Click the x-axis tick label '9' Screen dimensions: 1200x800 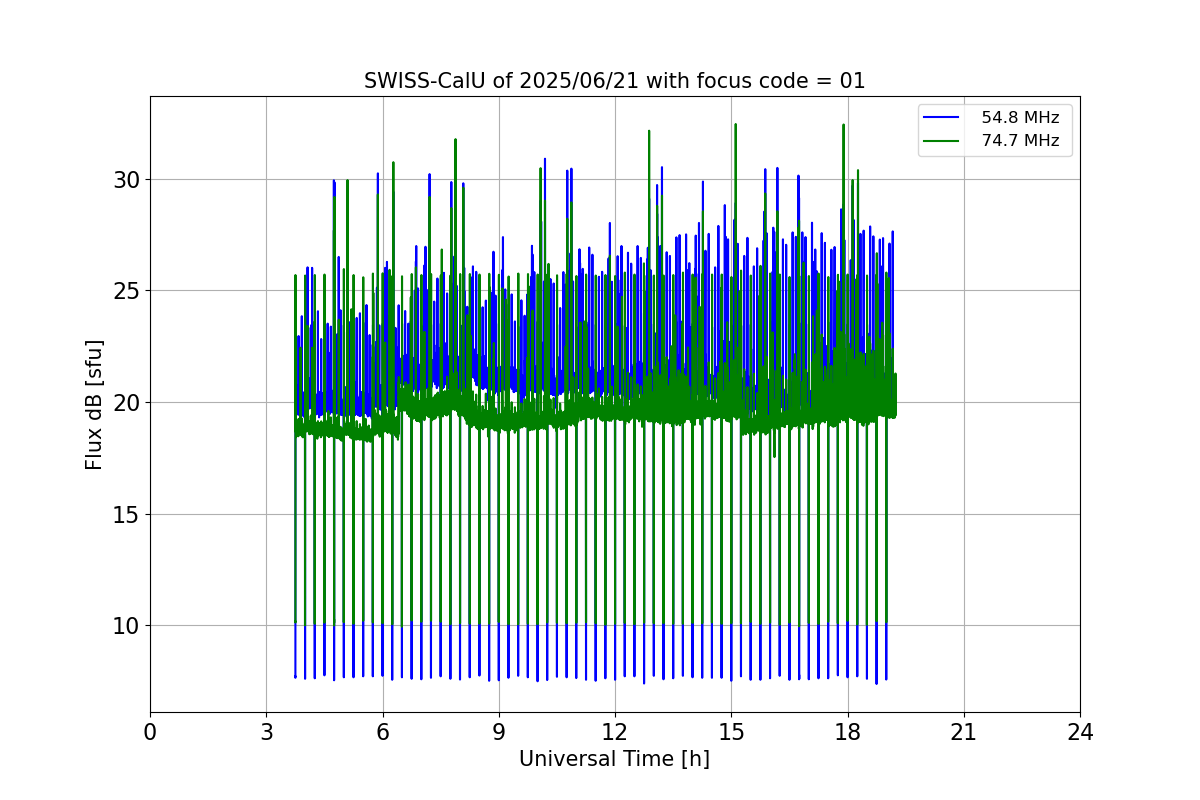pyautogui.click(x=499, y=732)
